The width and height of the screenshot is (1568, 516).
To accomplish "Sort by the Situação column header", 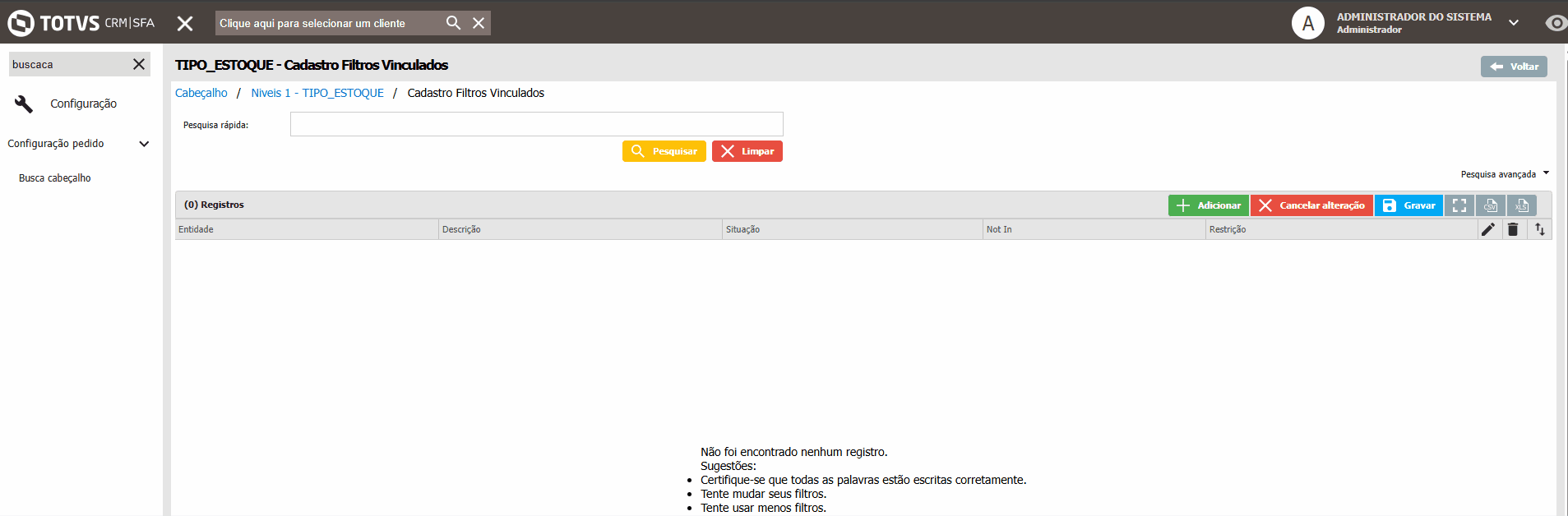I will point(853,229).
